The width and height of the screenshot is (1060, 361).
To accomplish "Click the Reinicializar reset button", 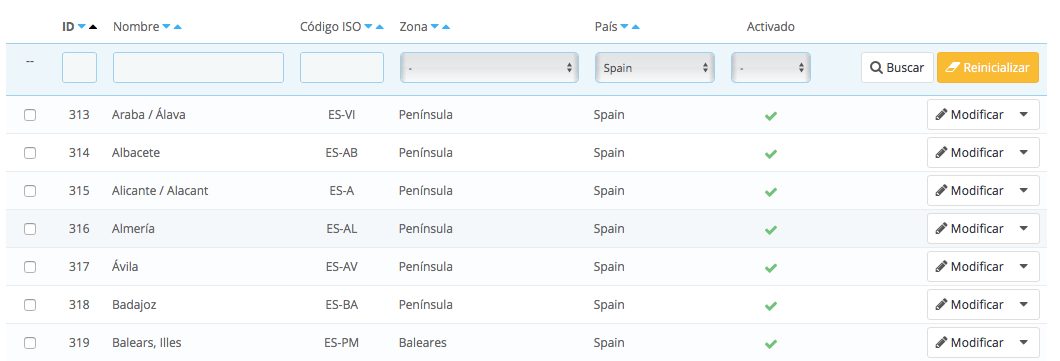I will click(988, 68).
